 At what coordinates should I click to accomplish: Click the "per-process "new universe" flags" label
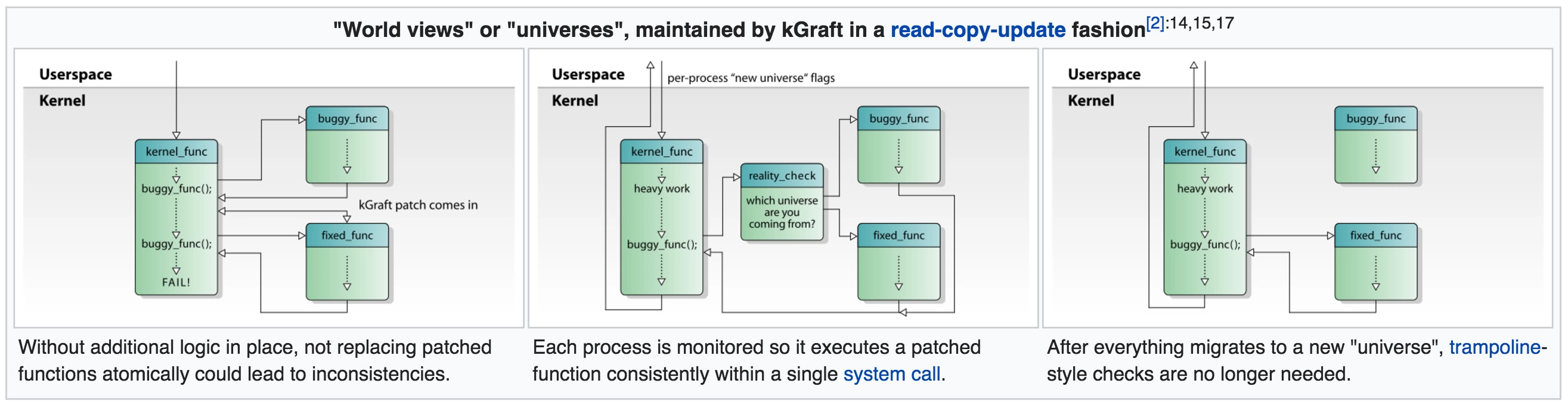point(751,78)
